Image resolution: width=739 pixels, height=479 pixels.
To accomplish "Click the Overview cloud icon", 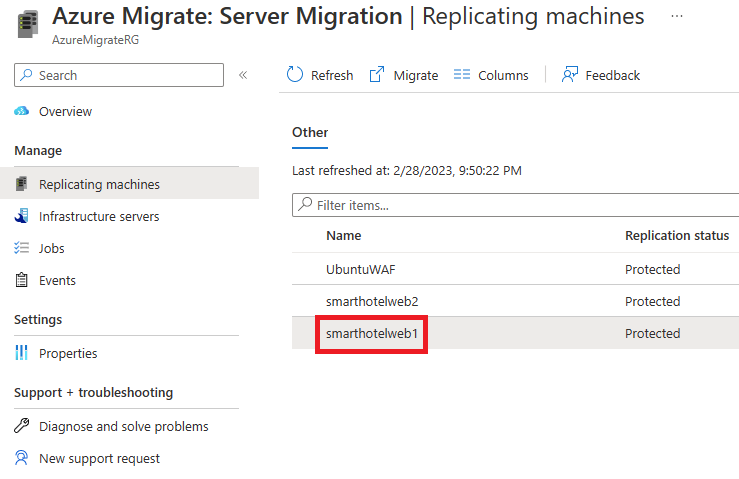I will point(21,111).
